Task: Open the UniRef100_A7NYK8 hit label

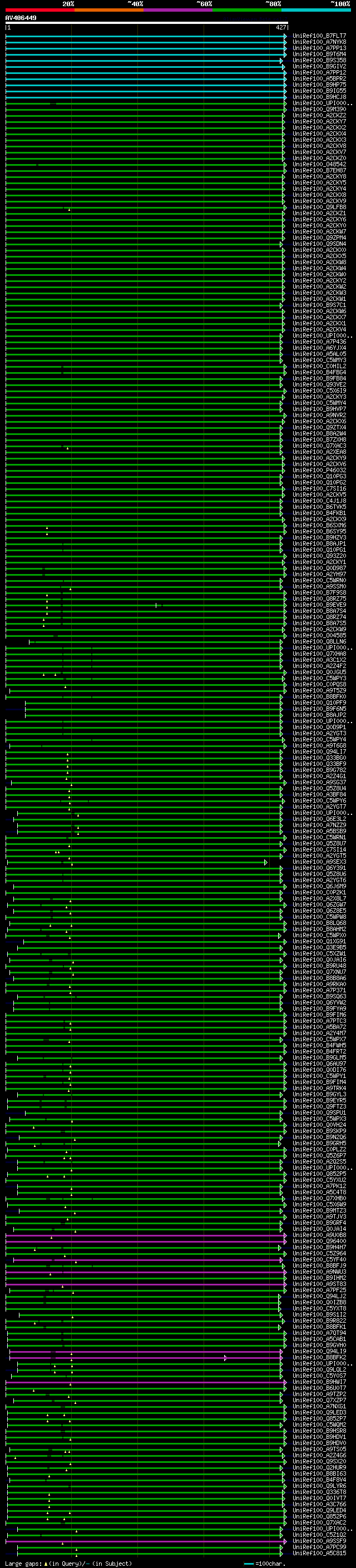Action: point(319,42)
